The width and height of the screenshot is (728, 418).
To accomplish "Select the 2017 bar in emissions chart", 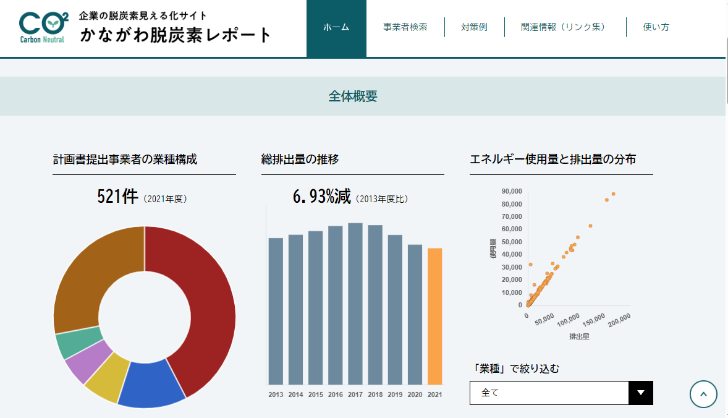I will point(355,303).
